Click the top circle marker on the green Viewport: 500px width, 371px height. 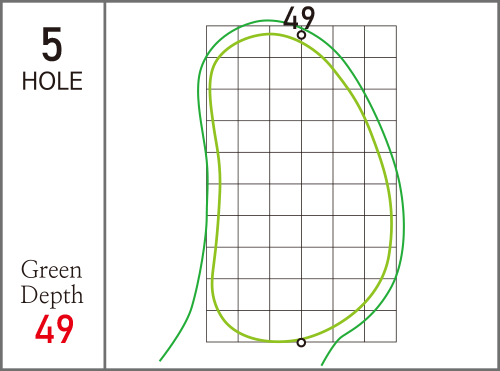pyautogui.click(x=301, y=35)
